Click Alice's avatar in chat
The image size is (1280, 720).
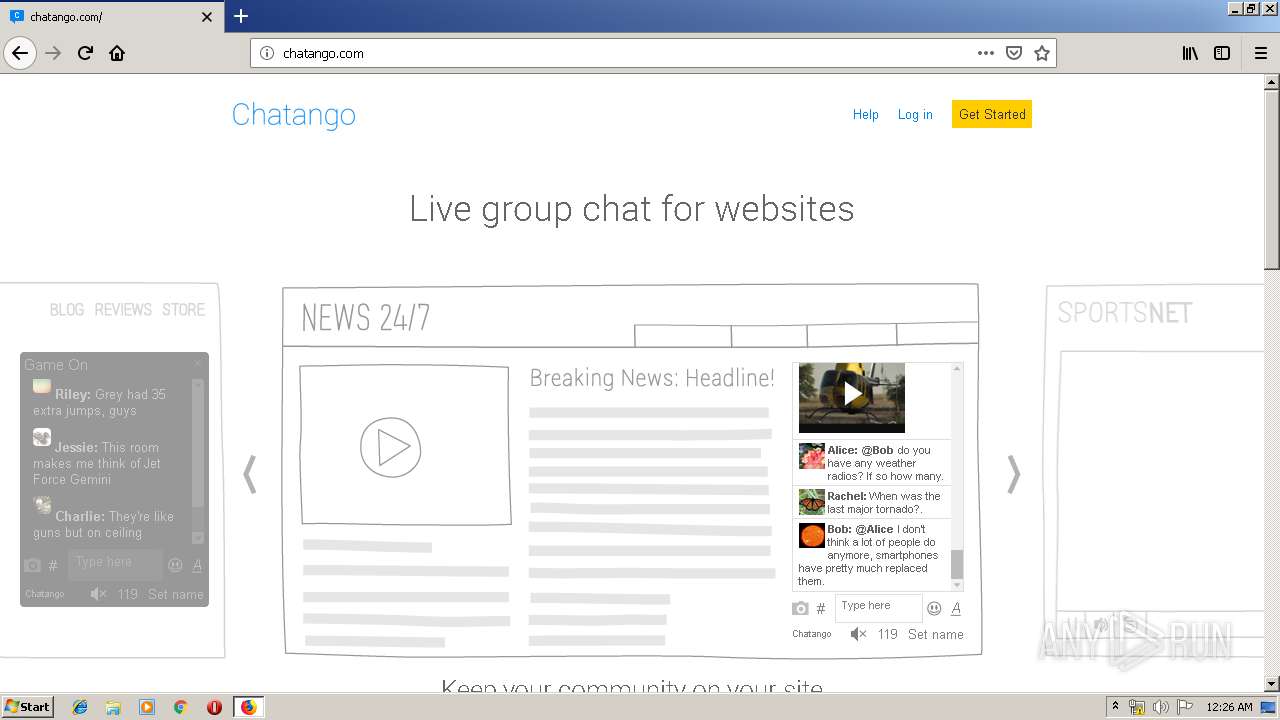[x=811, y=456]
